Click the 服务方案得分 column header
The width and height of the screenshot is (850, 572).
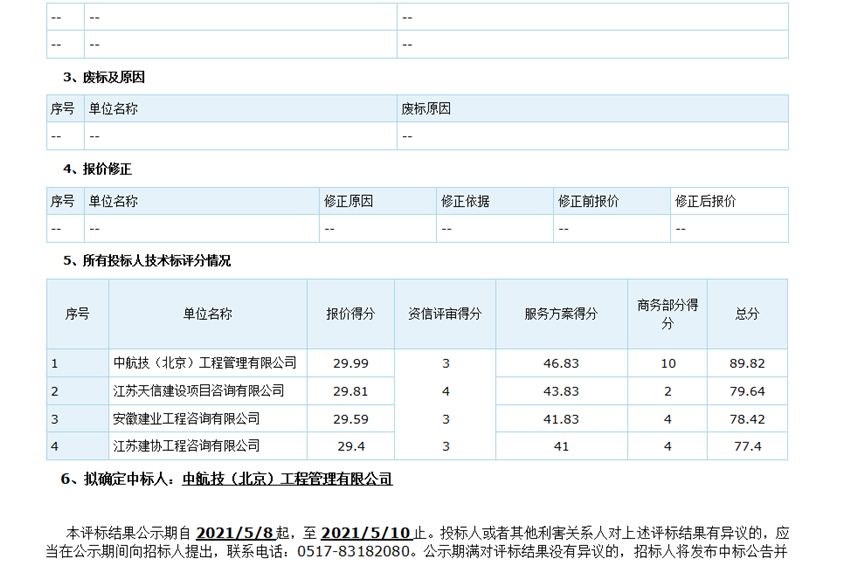(561, 314)
